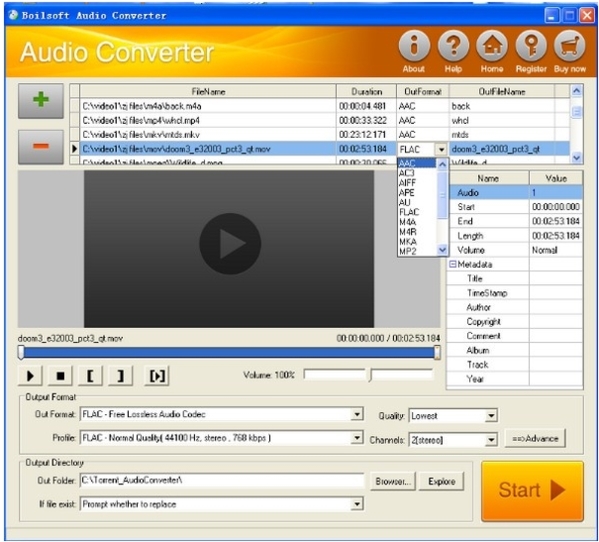This screenshot has height=542, width=599.
Task: Select the doom3_e32003_pct3_qt.mov file row
Action: tap(319, 149)
